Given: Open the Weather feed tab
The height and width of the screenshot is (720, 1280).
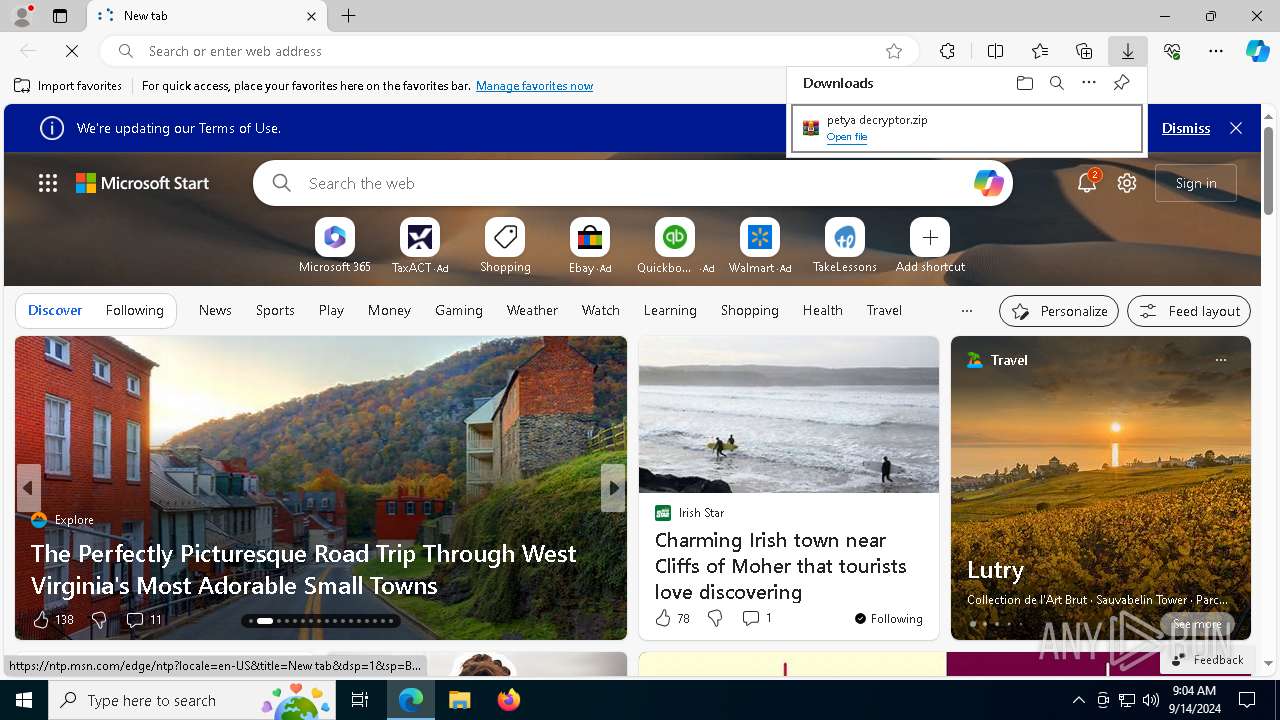Looking at the screenshot, I should [x=532, y=310].
